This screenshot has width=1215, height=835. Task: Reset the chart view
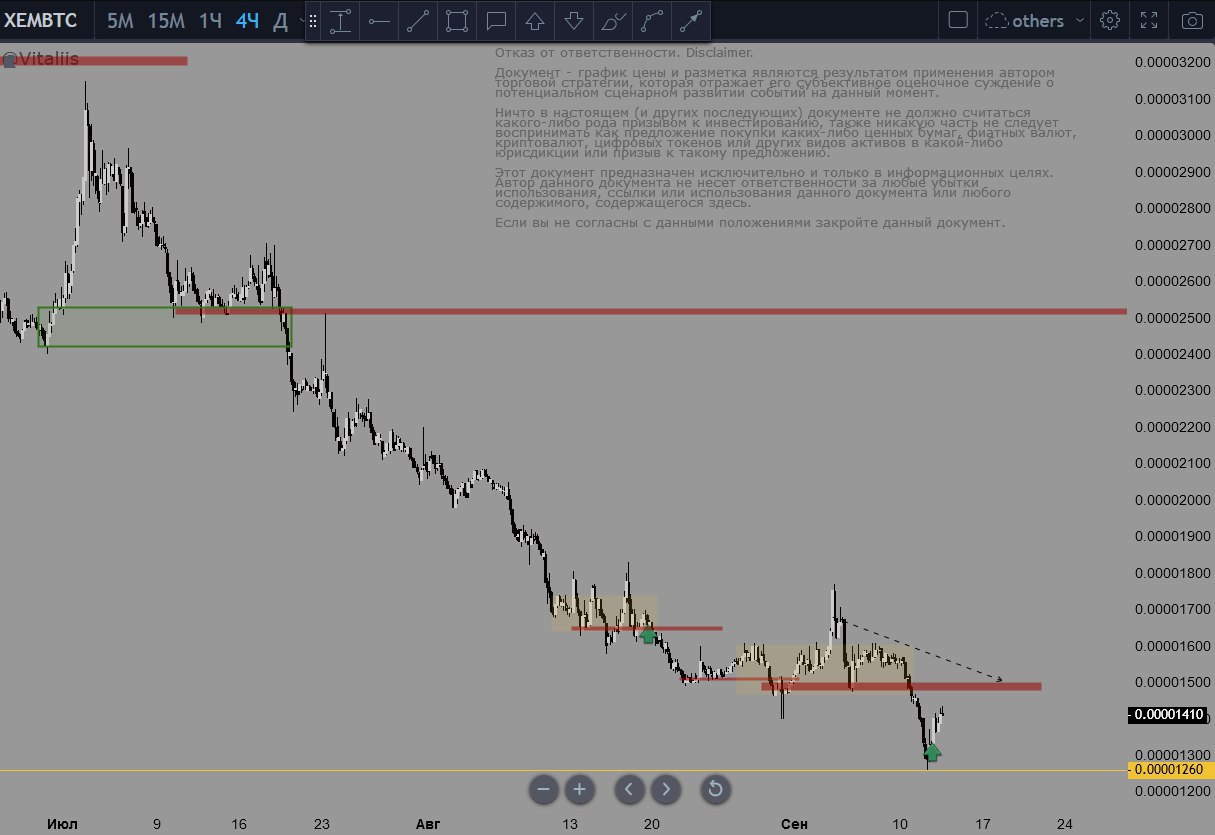715,789
